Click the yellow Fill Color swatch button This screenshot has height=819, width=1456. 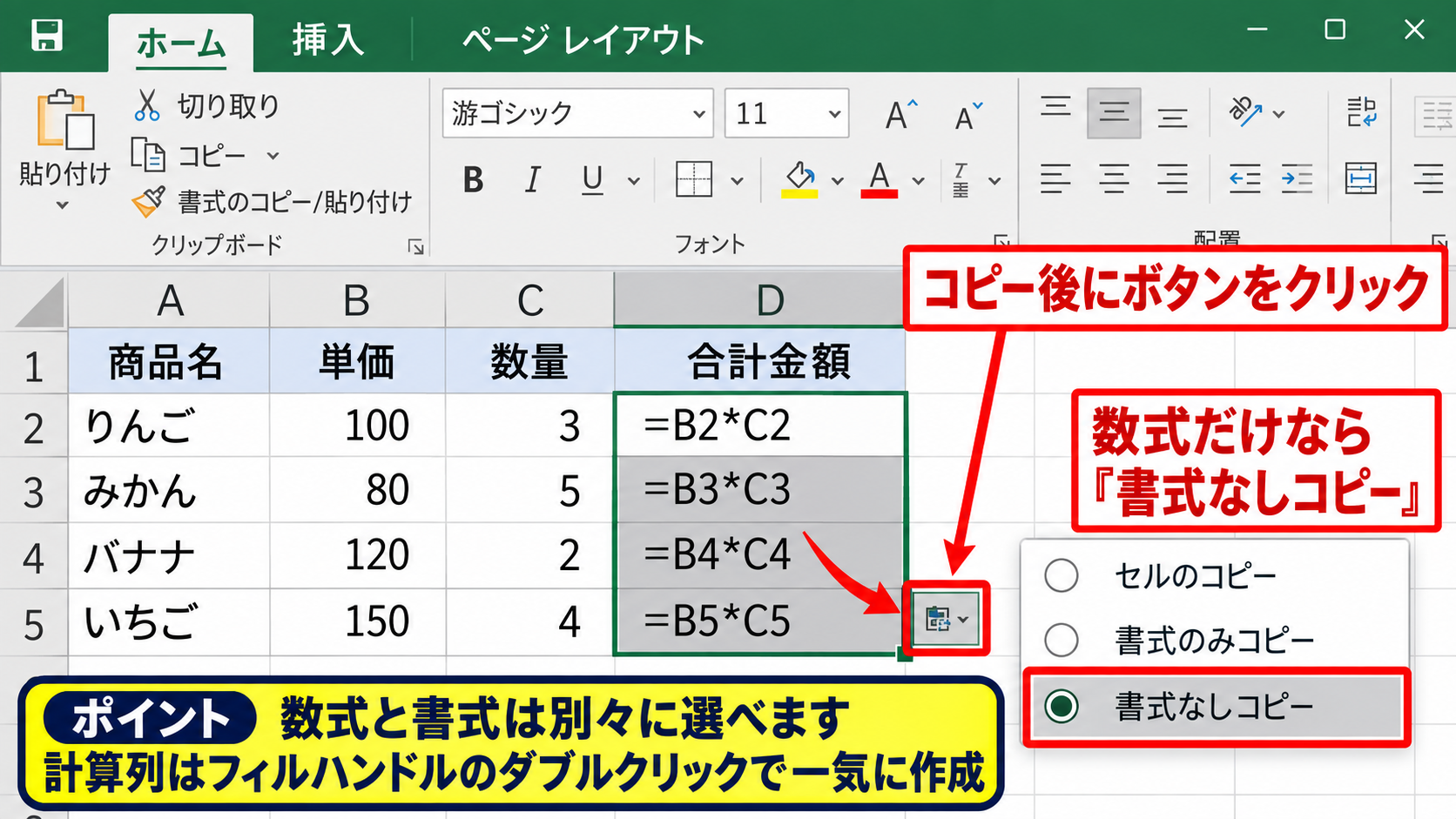coord(799,179)
